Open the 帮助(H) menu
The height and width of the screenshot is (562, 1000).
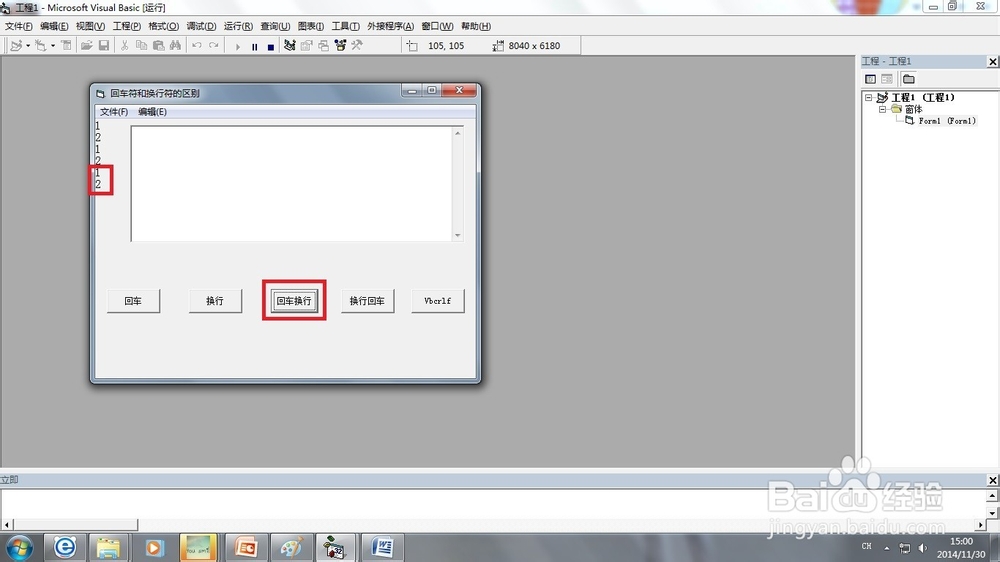[x=476, y=26]
